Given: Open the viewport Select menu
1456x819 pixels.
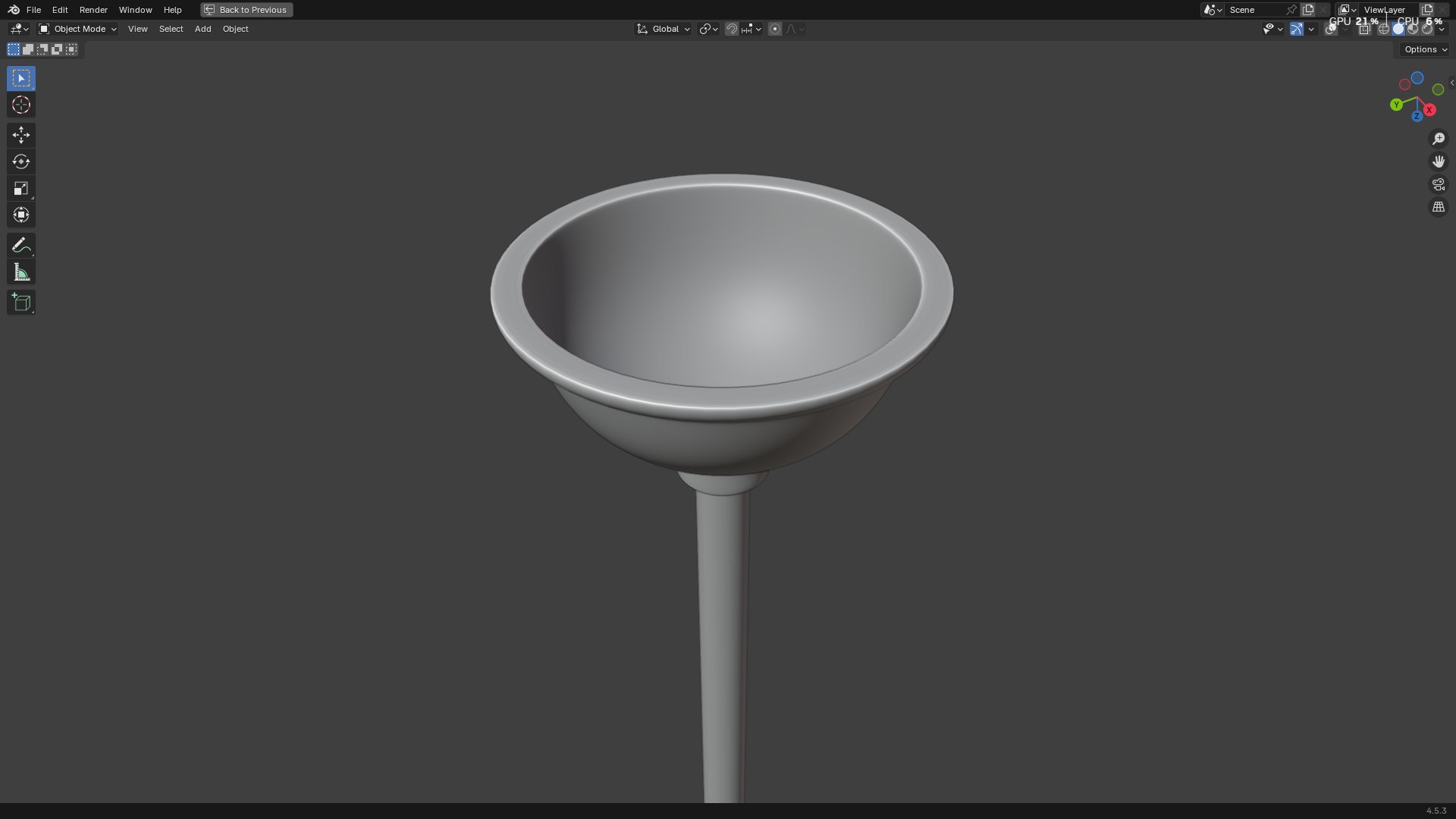Looking at the screenshot, I should 171,29.
